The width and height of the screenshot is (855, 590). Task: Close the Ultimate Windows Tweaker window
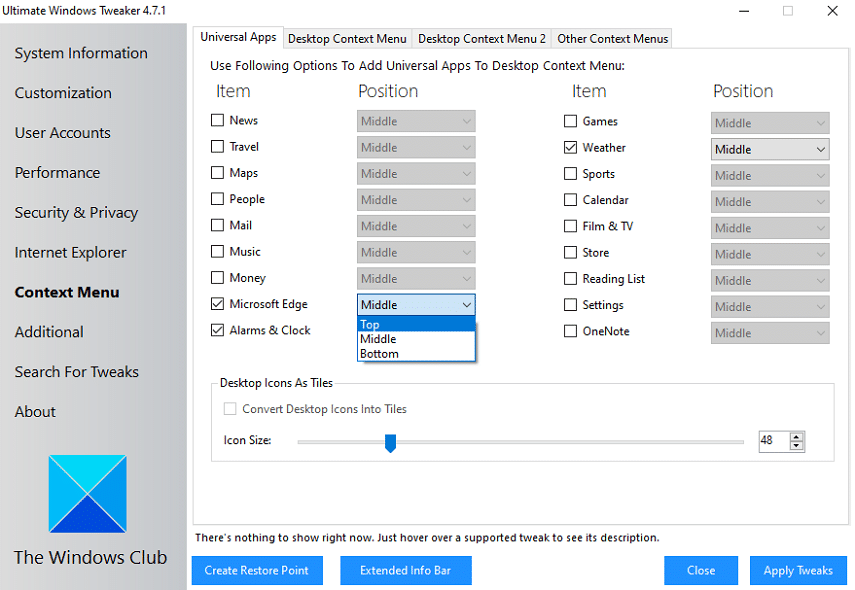[x=832, y=11]
